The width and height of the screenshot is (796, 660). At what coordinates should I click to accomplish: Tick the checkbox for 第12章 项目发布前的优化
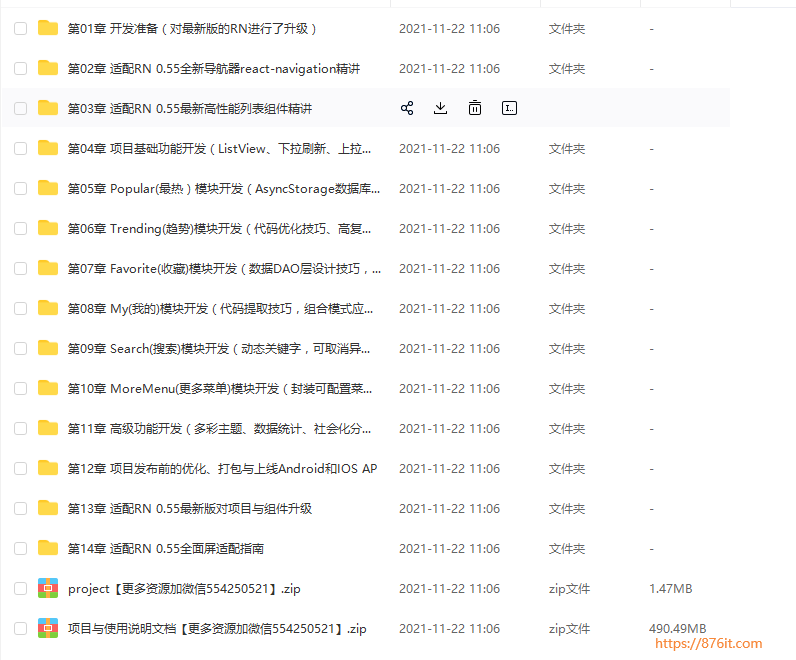click(20, 469)
